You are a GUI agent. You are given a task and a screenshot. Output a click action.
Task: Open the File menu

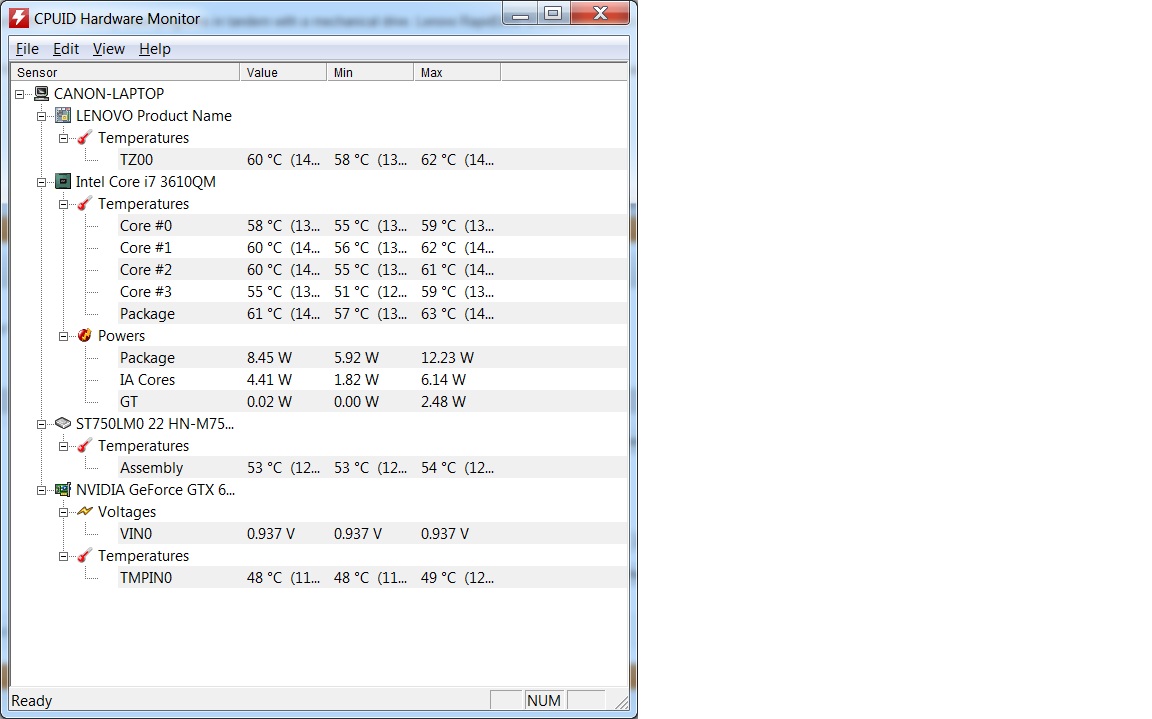click(27, 48)
